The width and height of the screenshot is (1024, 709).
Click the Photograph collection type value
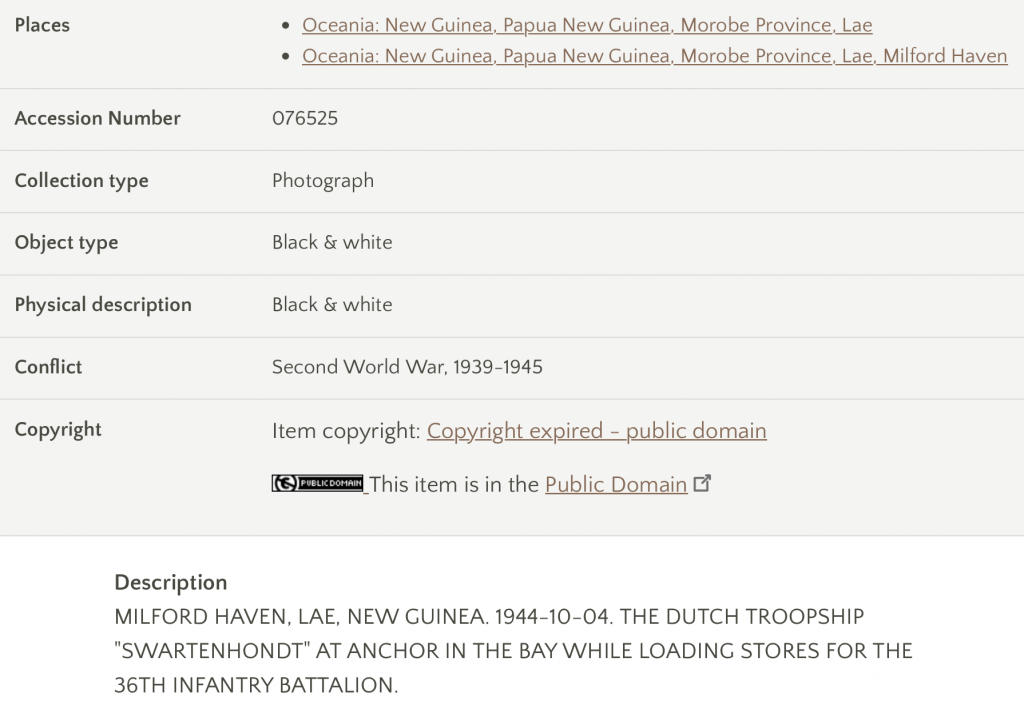pyautogui.click(x=323, y=181)
